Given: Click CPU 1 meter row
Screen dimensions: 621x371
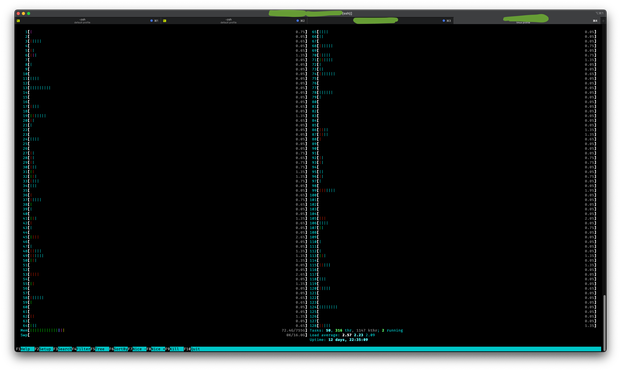Looking at the screenshot, I should coord(165,32).
